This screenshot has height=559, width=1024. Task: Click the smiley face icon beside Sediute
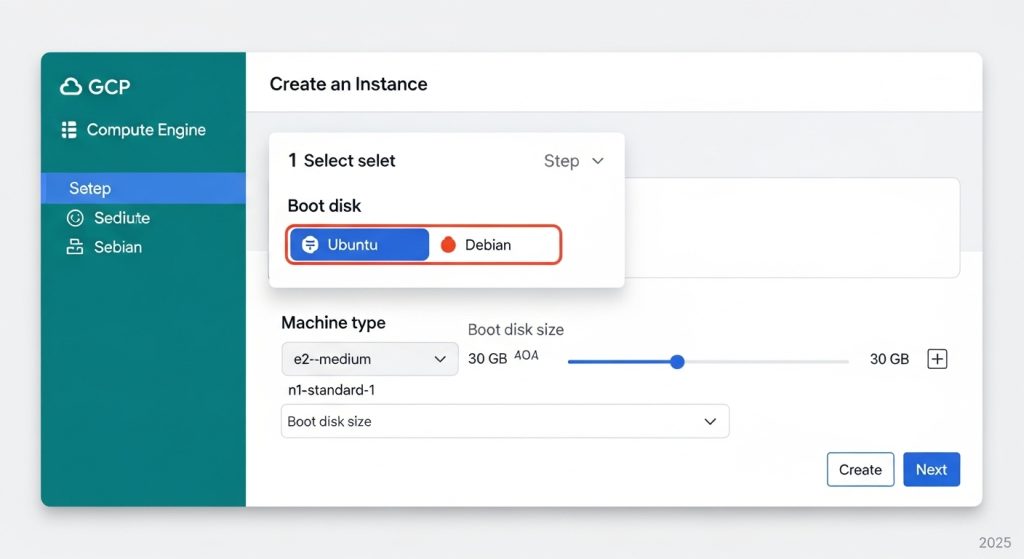(x=75, y=218)
